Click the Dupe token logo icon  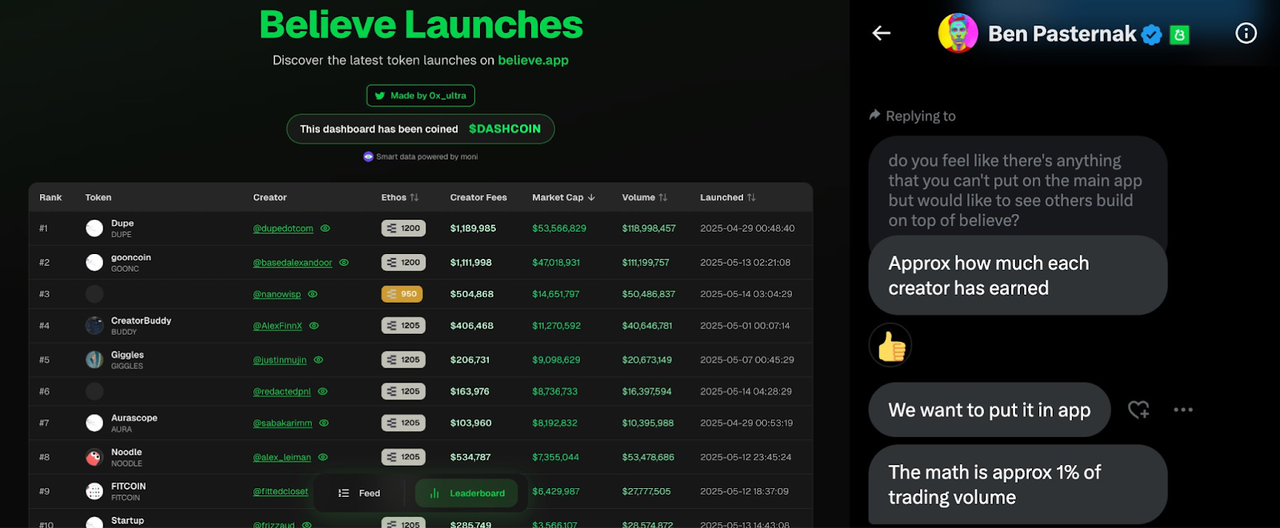(94, 228)
